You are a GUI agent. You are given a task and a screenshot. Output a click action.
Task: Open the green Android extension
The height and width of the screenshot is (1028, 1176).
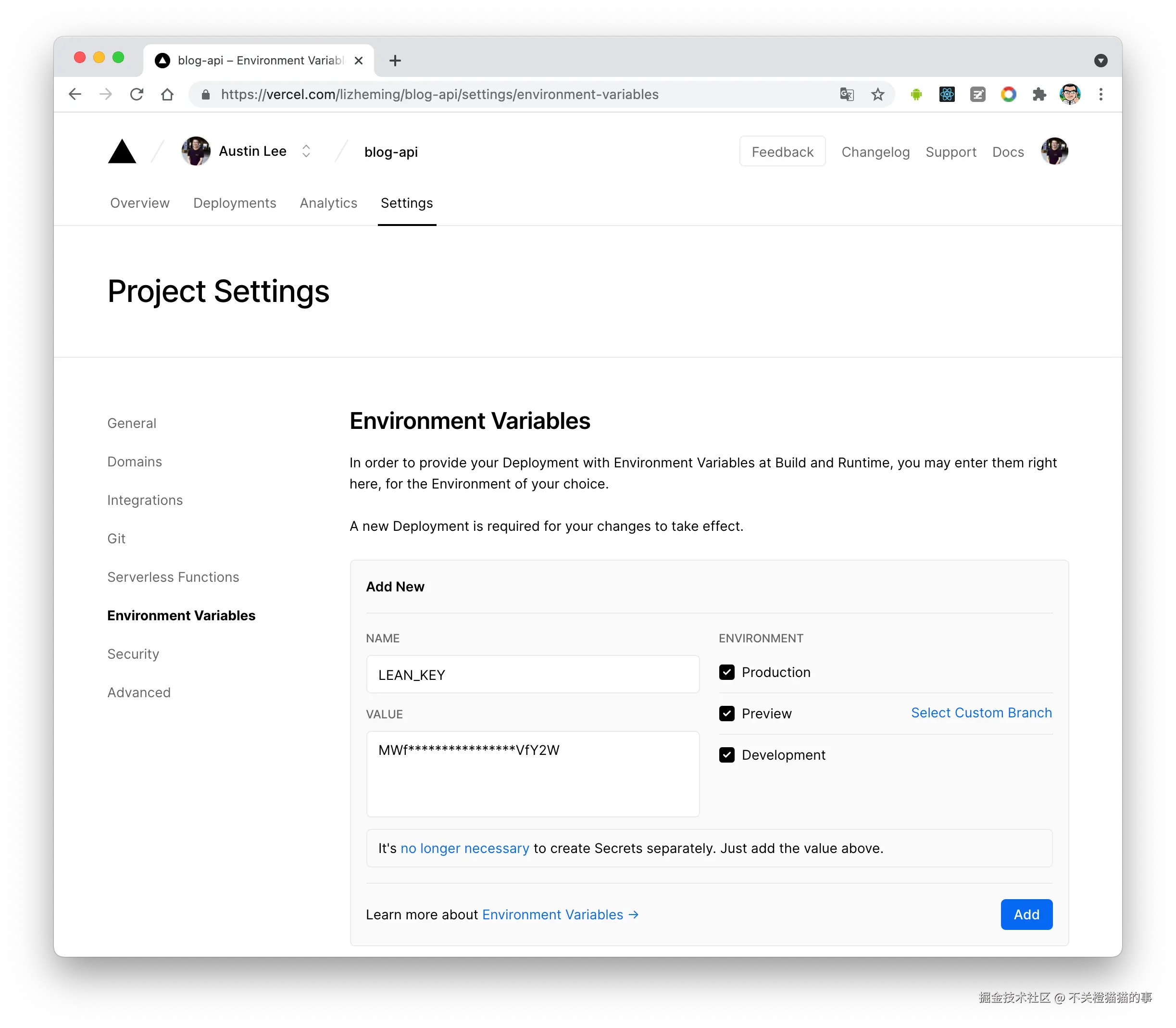(x=916, y=94)
